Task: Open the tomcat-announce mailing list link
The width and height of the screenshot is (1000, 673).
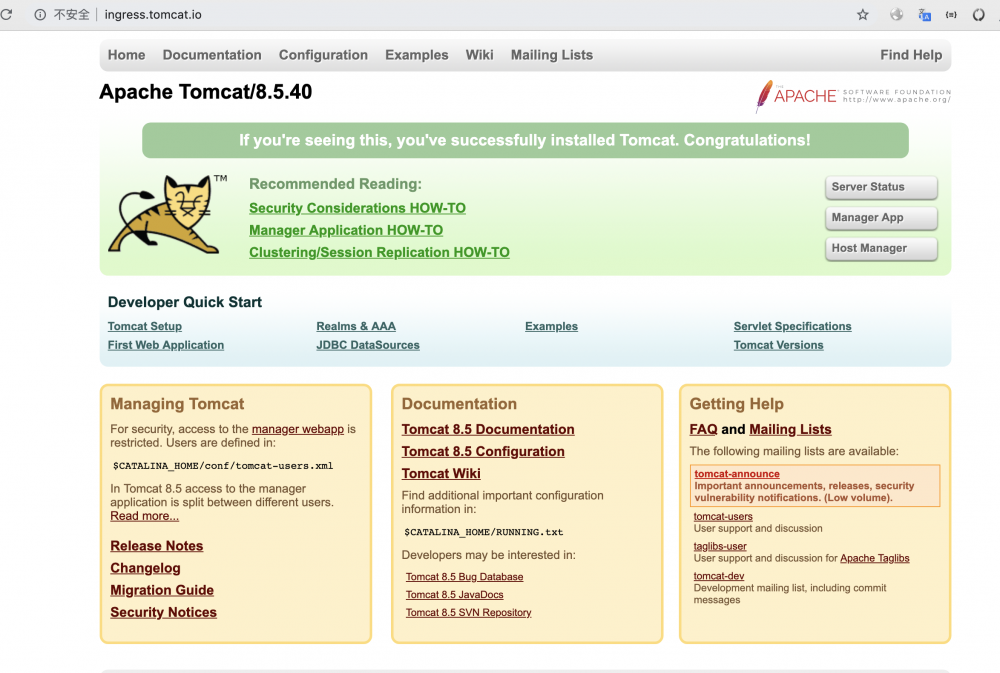Action: coord(737,474)
